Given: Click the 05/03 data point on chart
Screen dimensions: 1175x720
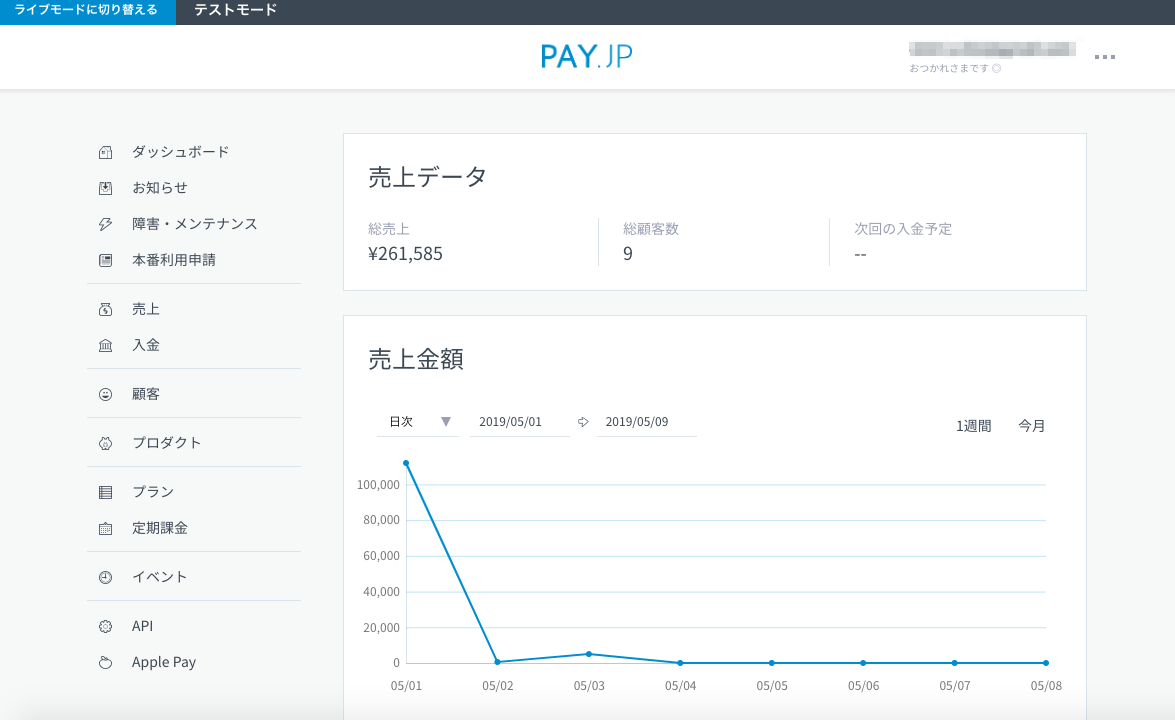Looking at the screenshot, I should (589, 654).
